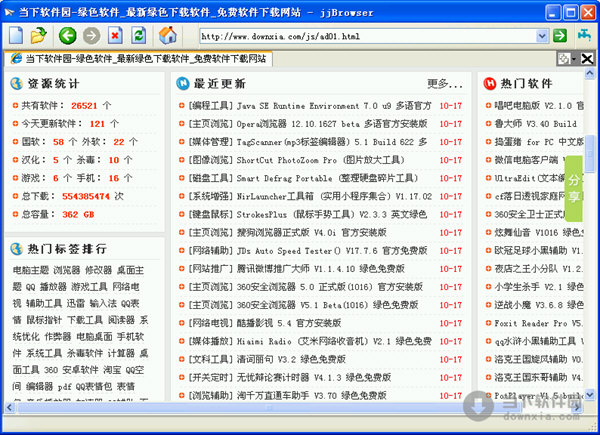The image size is (600, 435).
Task: Open 360安全卫士正式版 hot software link
Action: pyautogui.click(x=530, y=214)
